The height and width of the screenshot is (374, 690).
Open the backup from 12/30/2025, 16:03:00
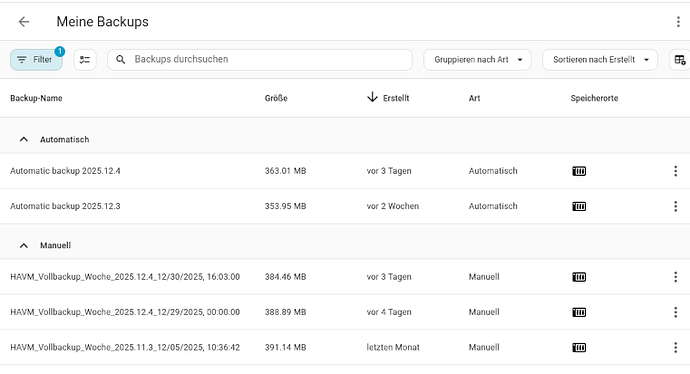pos(125,277)
